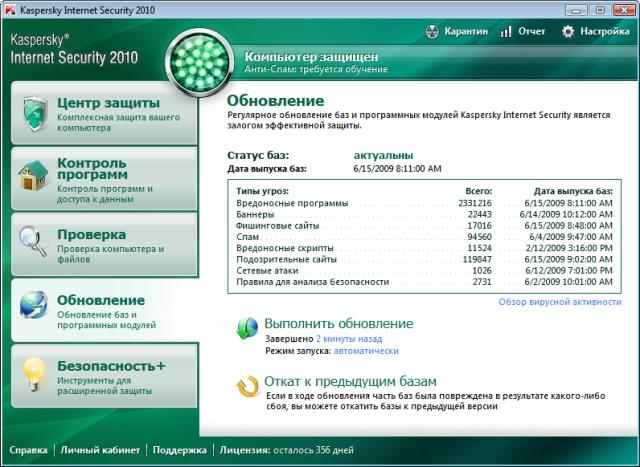This screenshot has width=640, height=467.
Task: Click the Компьютер защищен status heading
Action: 311,57
